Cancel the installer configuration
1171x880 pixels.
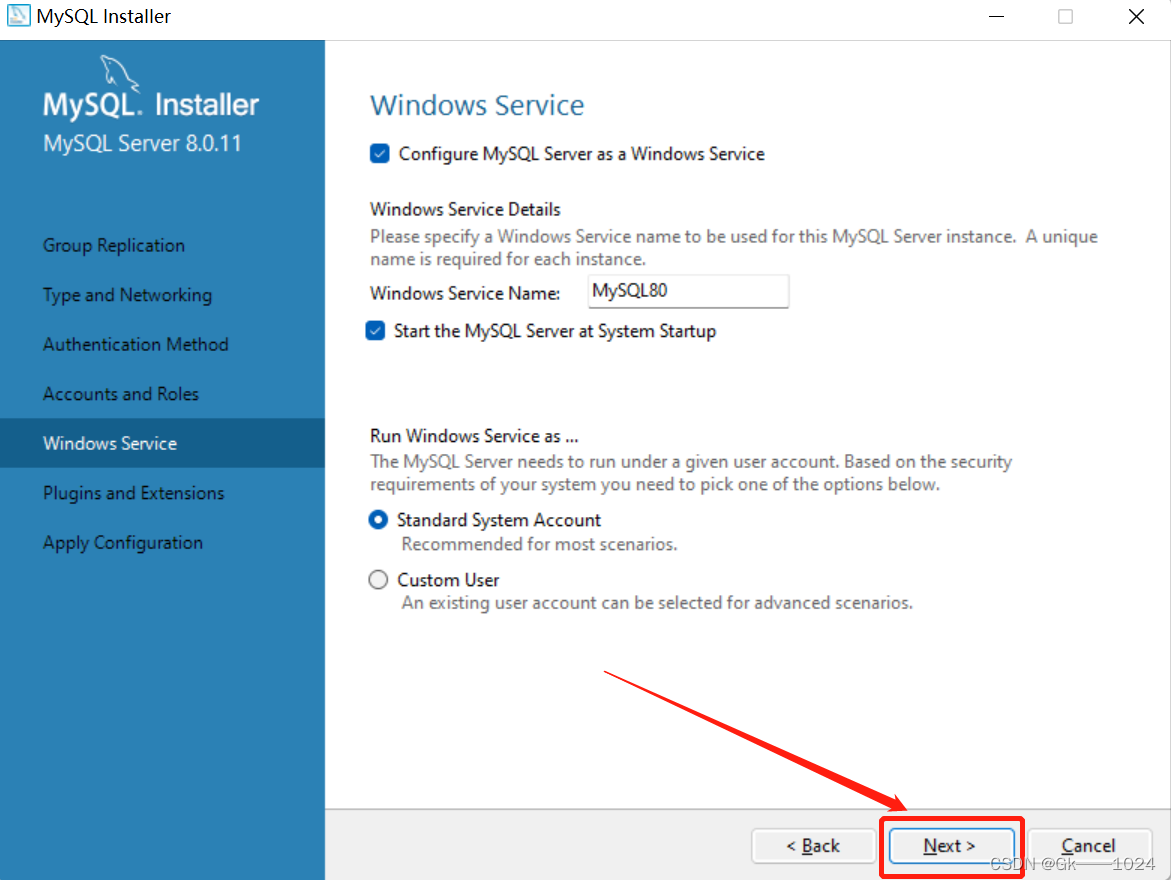click(1089, 846)
